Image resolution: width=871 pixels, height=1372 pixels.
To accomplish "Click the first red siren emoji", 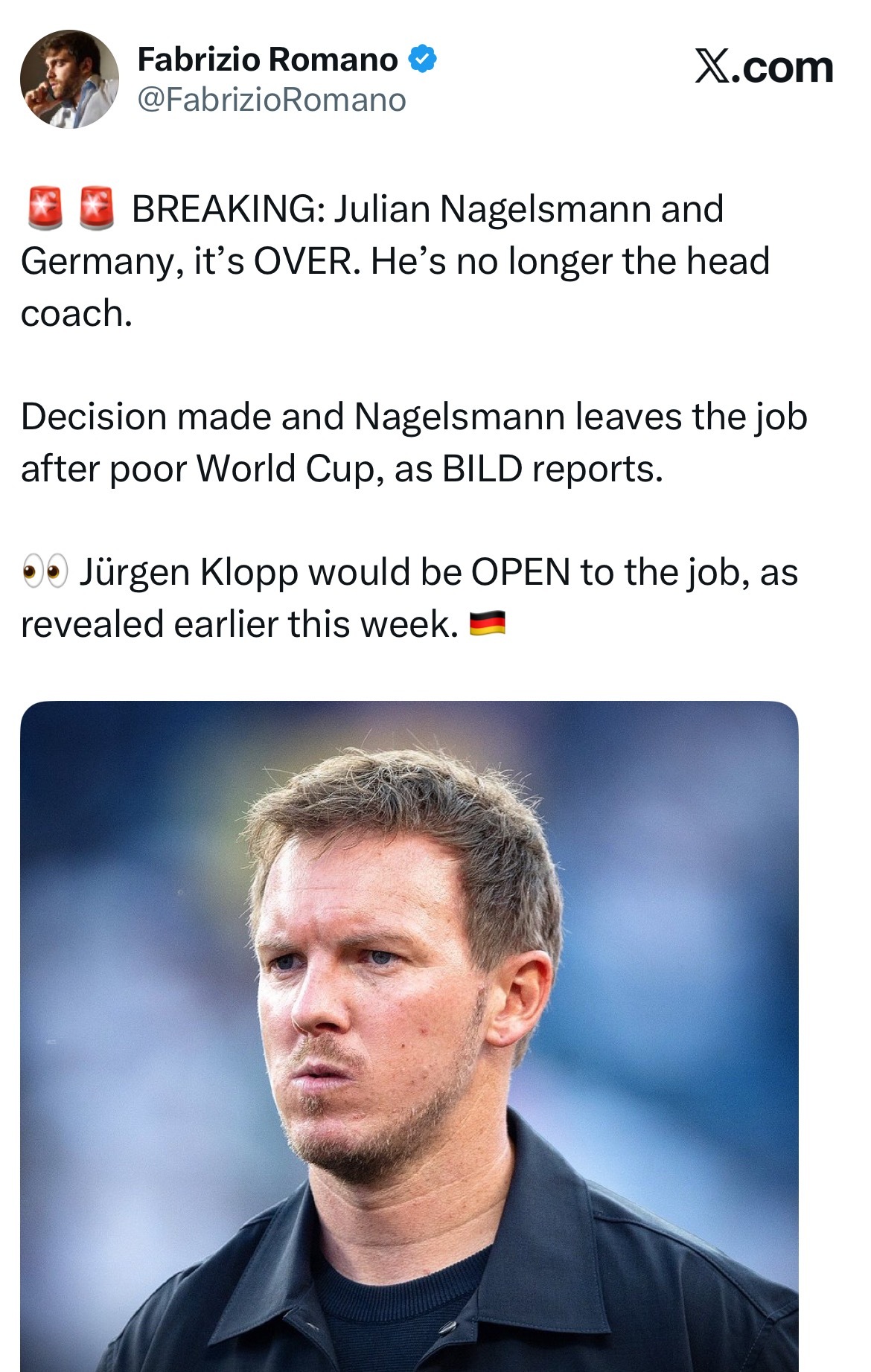I will [x=45, y=208].
